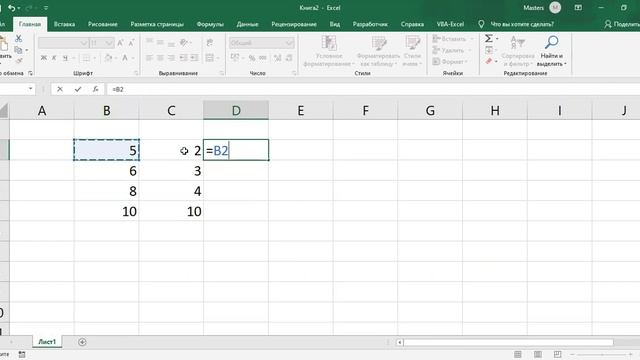Screen dimensions: 640x360
Task: Open the Вставка ribbon tab
Action: [64, 24]
